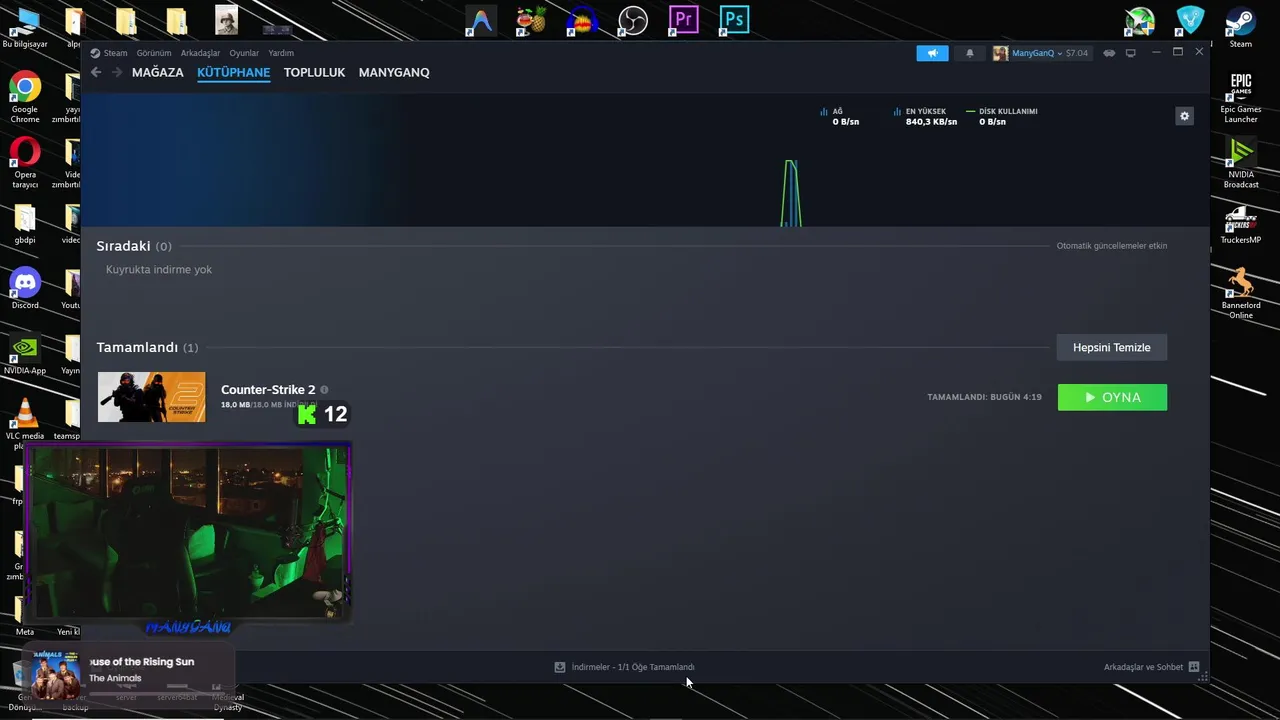The height and width of the screenshot is (720, 1280).
Task: Open the Audacity desktop shortcut
Action: (x=582, y=20)
